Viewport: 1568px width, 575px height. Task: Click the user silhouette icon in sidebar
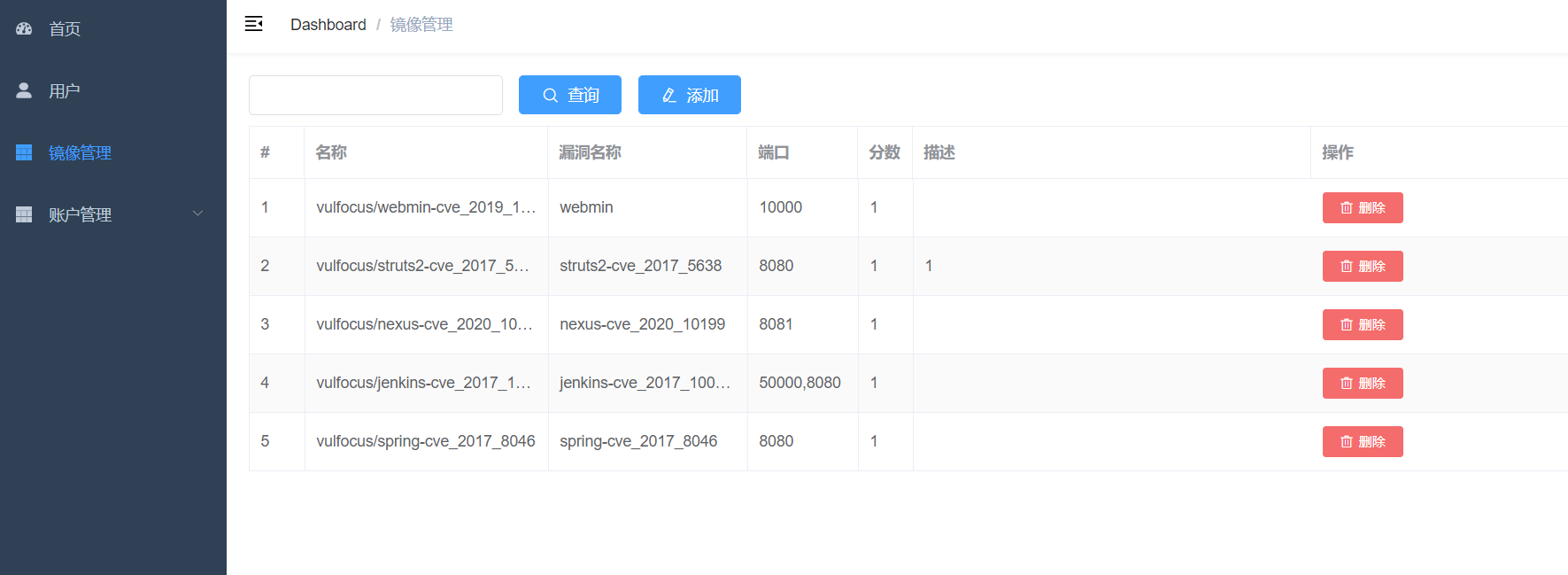(24, 90)
